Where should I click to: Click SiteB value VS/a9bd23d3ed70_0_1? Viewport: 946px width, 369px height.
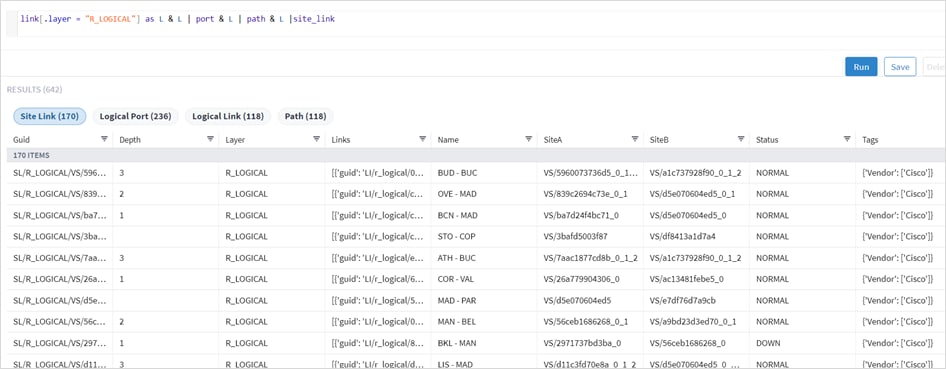(x=693, y=322)
